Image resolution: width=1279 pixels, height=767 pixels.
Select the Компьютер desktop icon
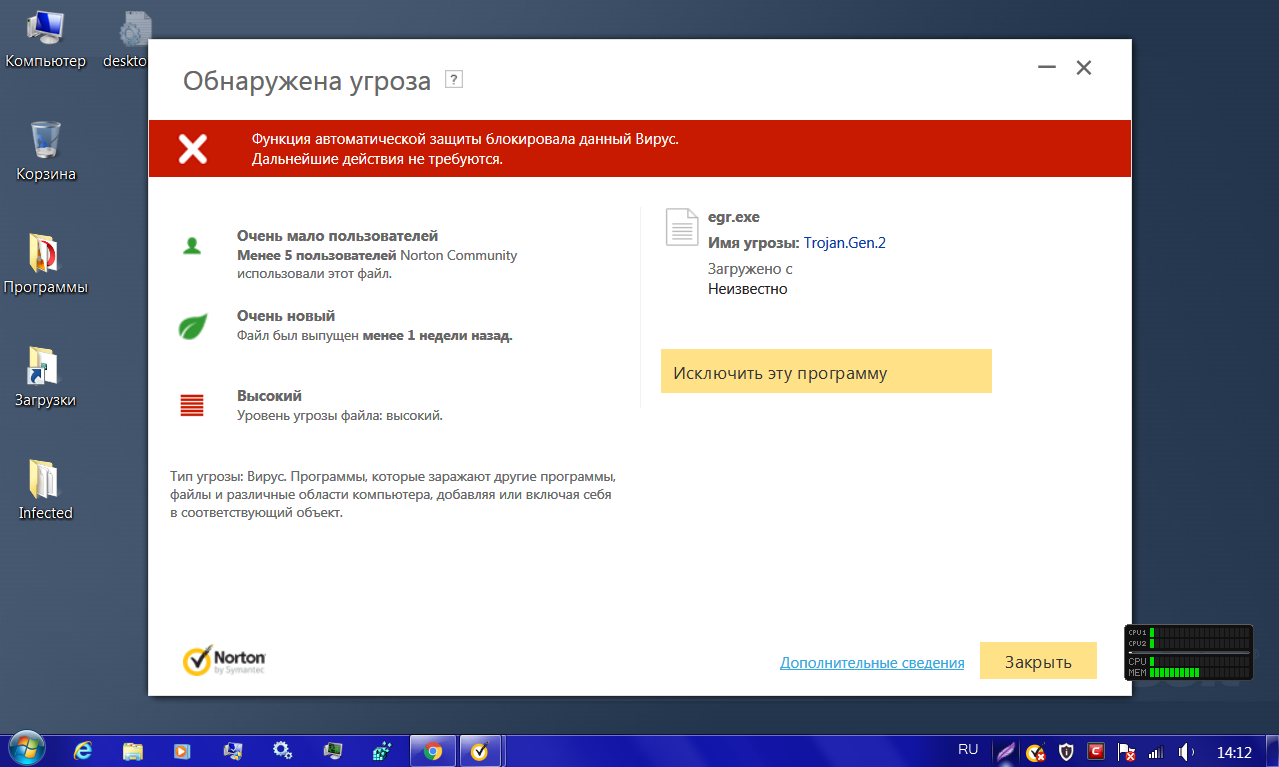point(46,41)
